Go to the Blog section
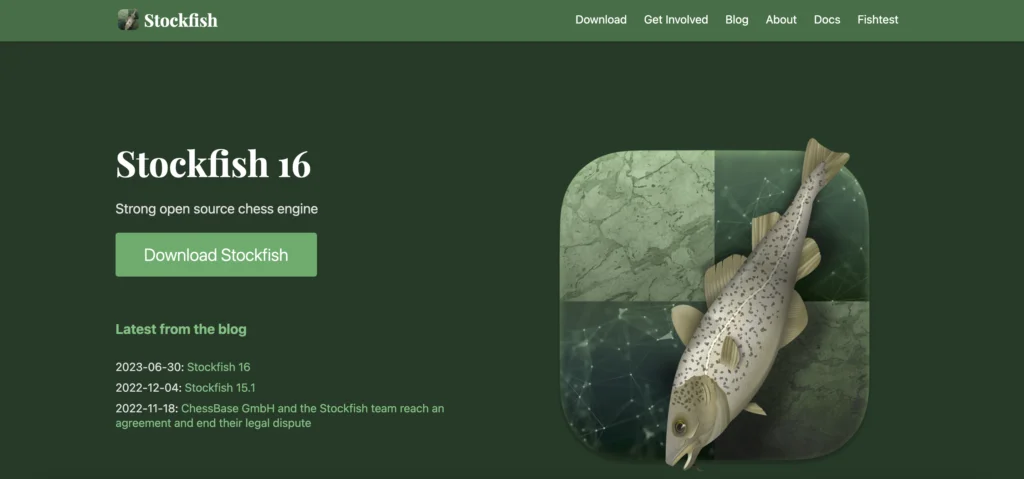1024x479 pixels. [737, 20]
